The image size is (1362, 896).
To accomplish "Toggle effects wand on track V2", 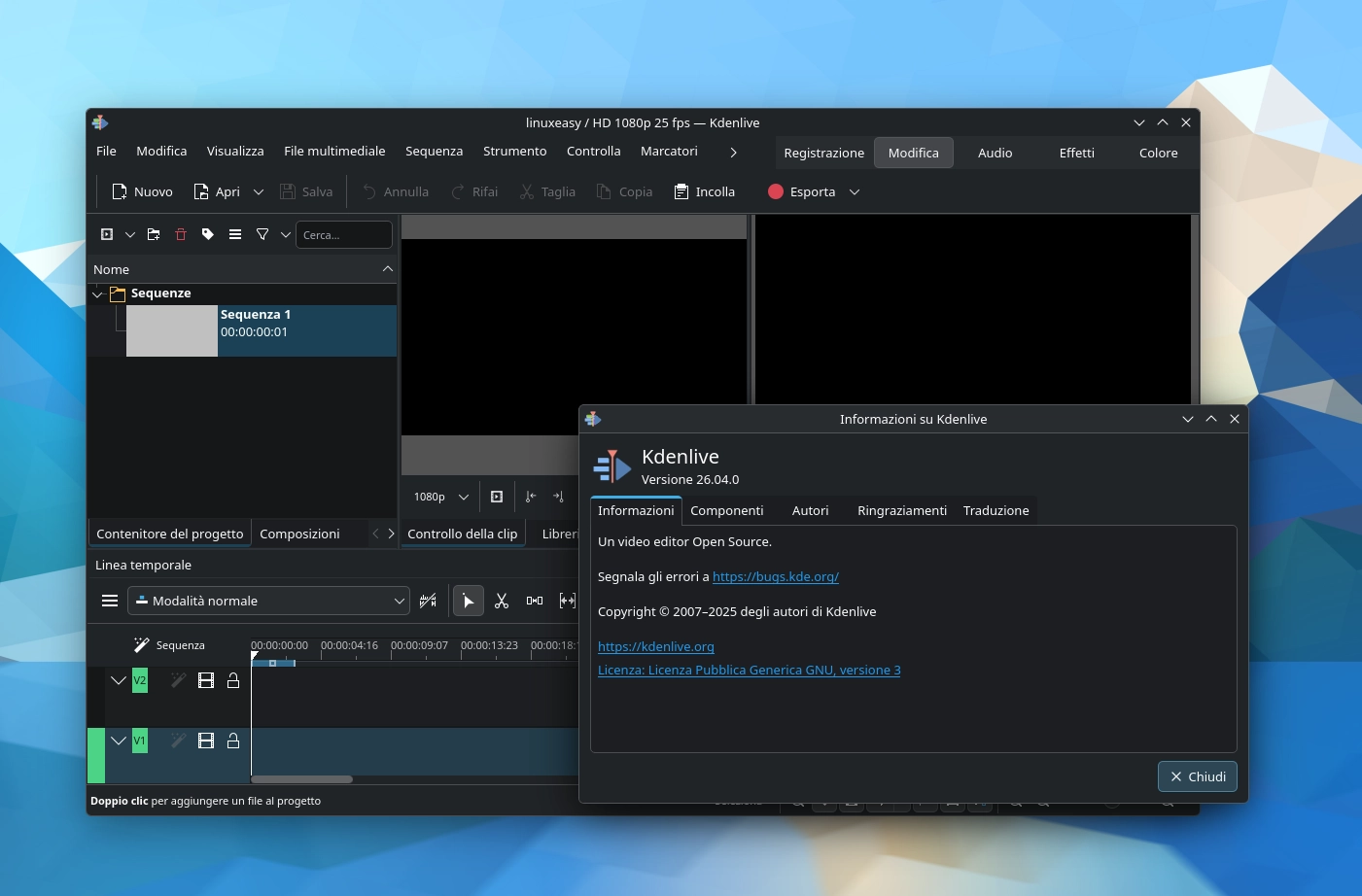I will pos(178,680).
